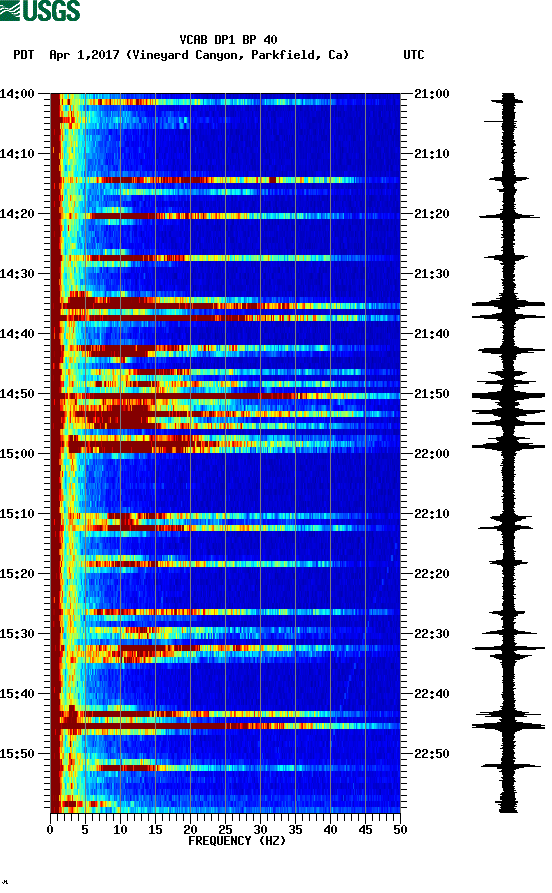Click the 14:20 PDT time label
This screenshot has width=552, height=893.
[17, 214]
